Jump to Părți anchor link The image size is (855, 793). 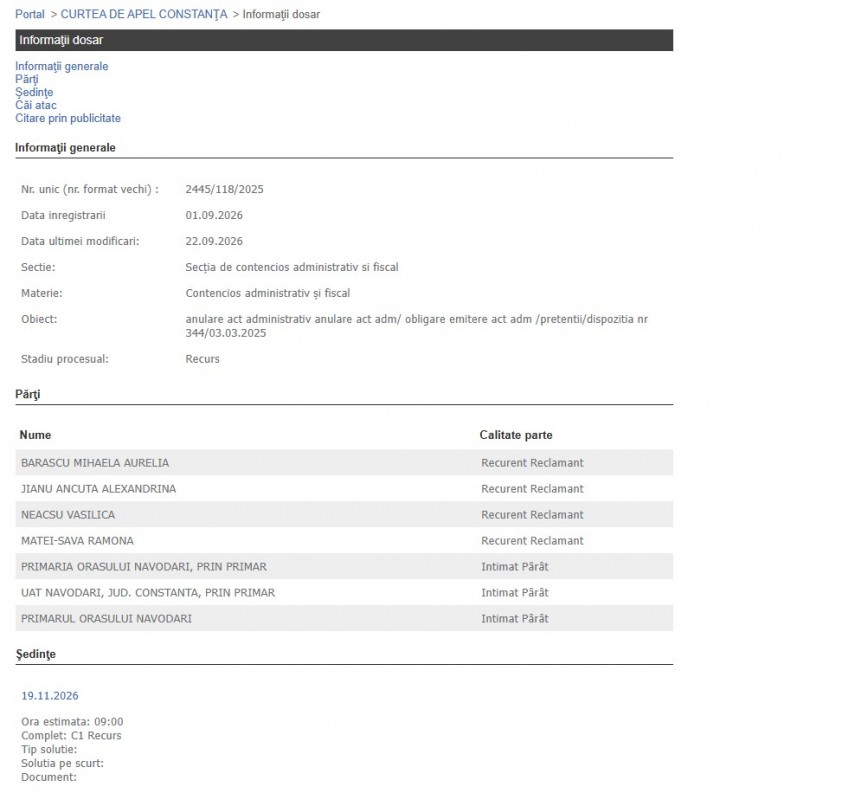click(27, 79)
